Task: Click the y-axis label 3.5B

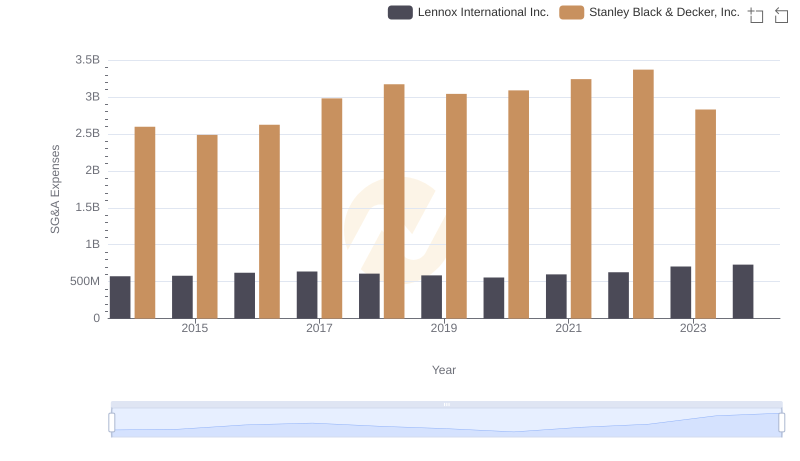Action: pyautogui.click(x=87, y=60)
